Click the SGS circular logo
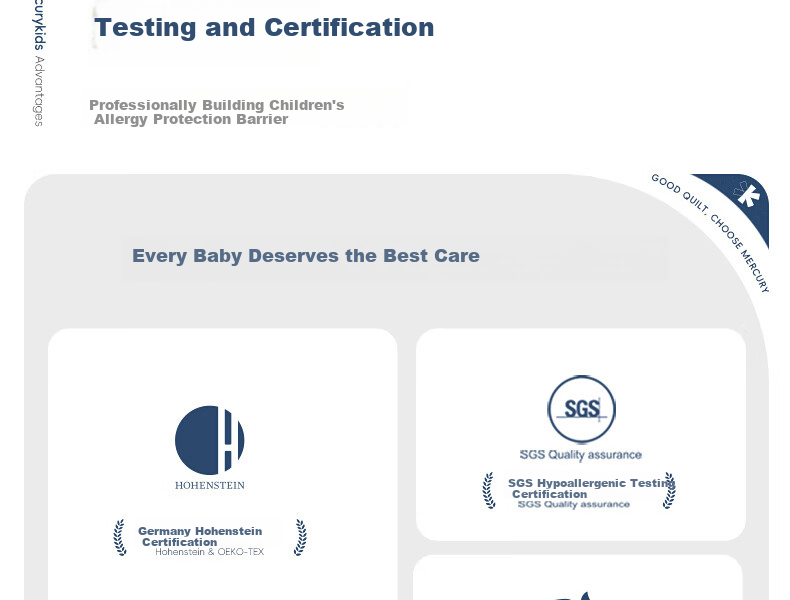 [x=581, y=409]
